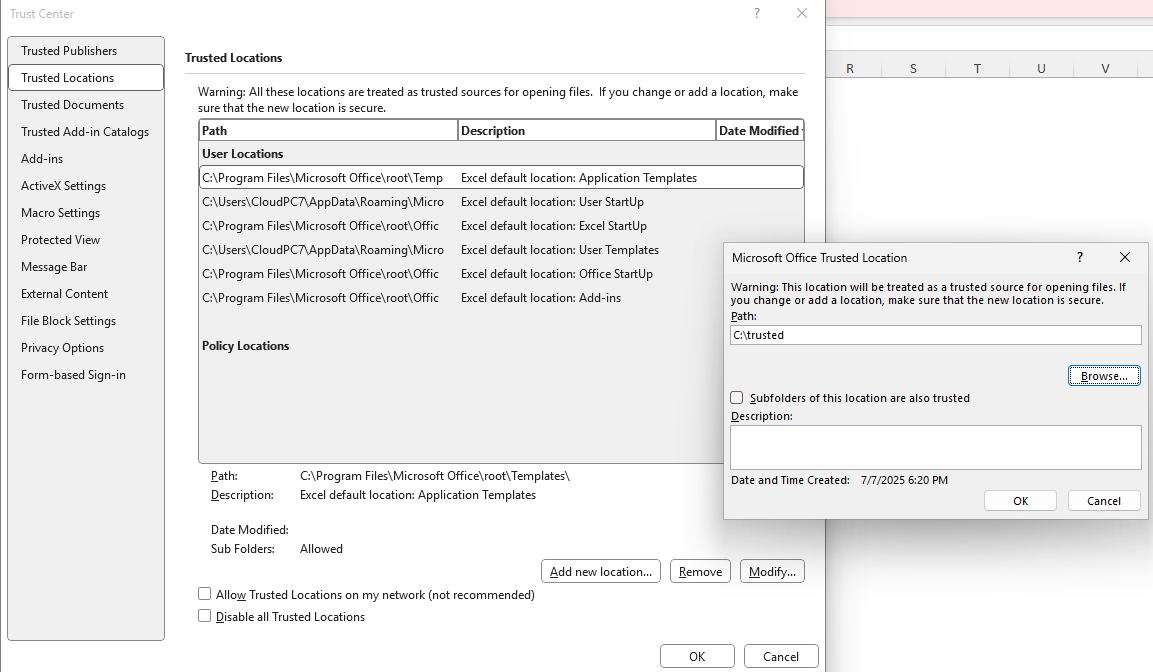Image resolution: width=1153 pixels, height=672 pixels.
Task: Click Remove button
Action: [700, 571]
